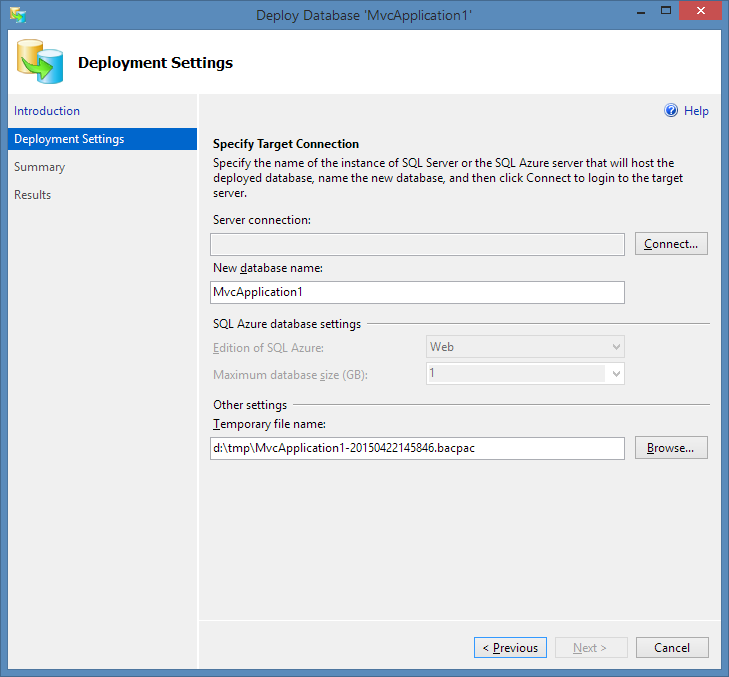Click the Server connection text box
729x677 pixels.
(417, 244)
